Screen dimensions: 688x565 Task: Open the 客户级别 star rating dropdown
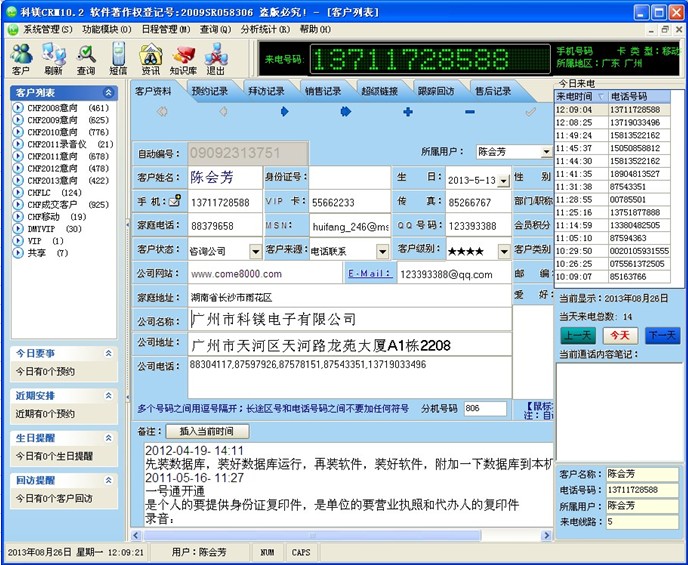[504, 250]
